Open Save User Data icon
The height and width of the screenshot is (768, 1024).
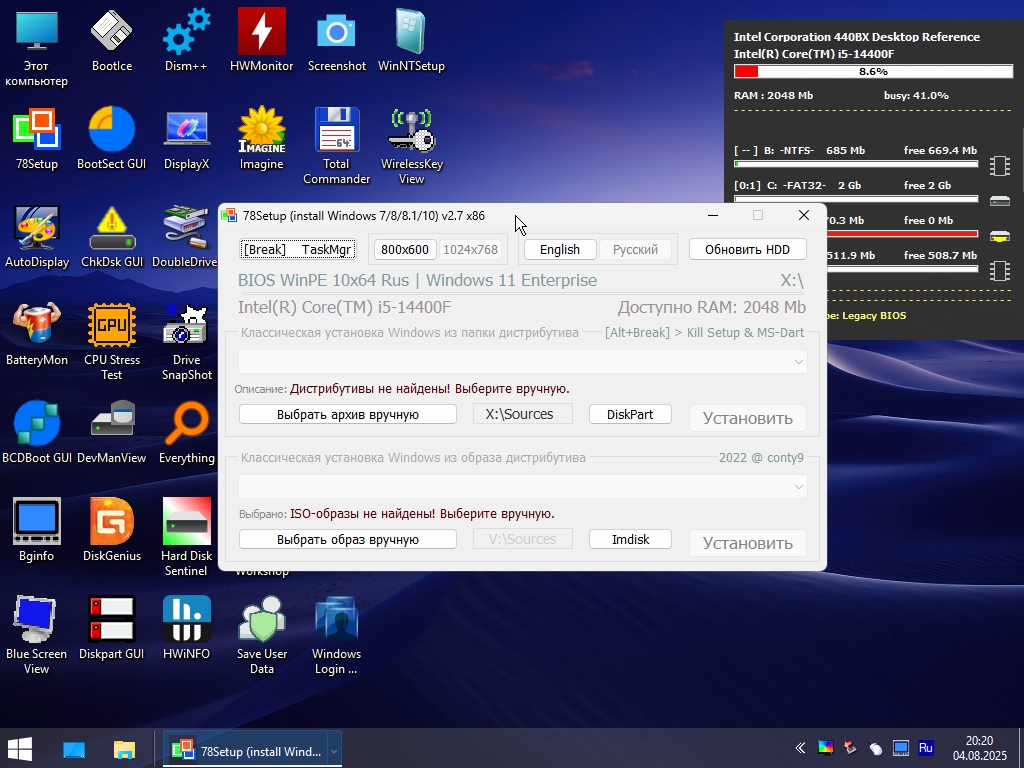pyautogui.click(x=261, y=635)
